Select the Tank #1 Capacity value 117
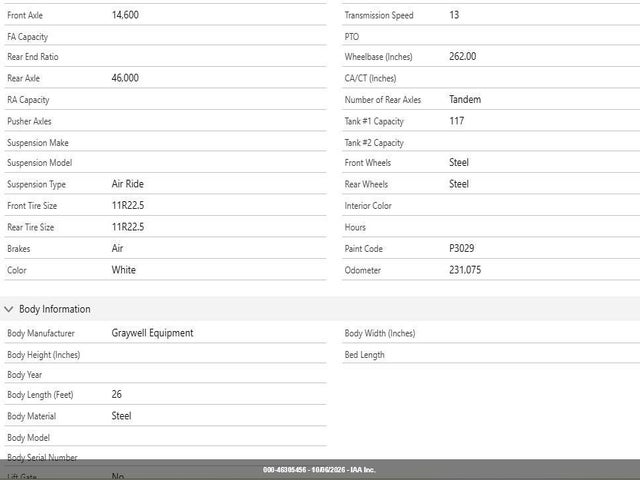This screenshot has height=480, width=640. [457, 121]
